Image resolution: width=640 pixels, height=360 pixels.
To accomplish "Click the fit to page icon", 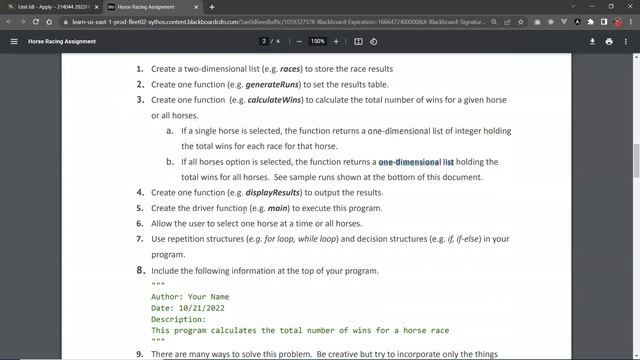I will click(x=358, y=41).
